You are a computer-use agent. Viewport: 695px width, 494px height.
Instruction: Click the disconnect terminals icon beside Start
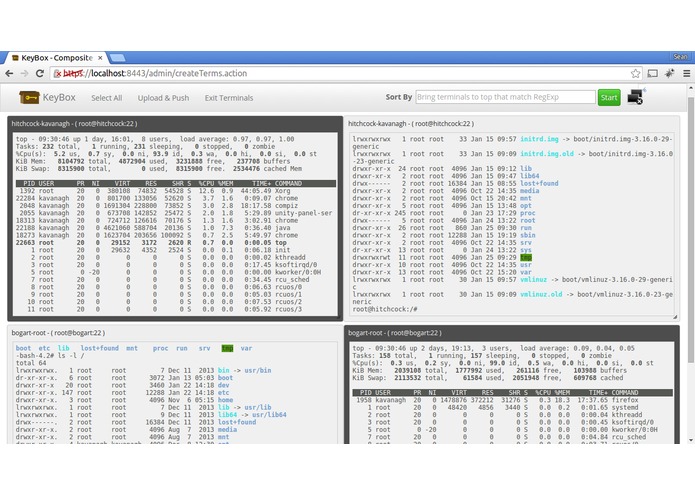pyautogui.click(x=636, y=97)
